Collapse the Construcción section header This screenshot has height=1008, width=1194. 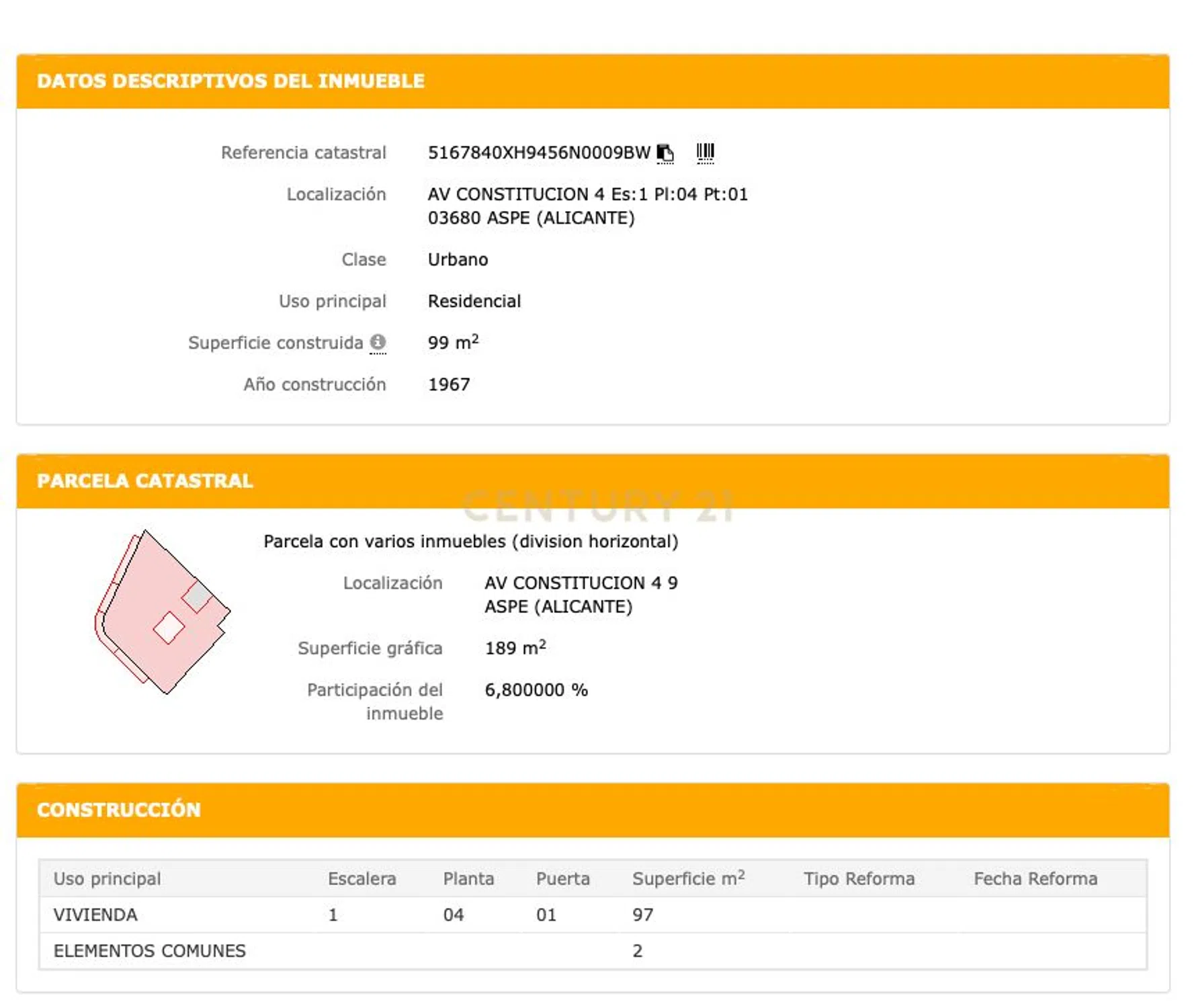[x=119, y=810]
